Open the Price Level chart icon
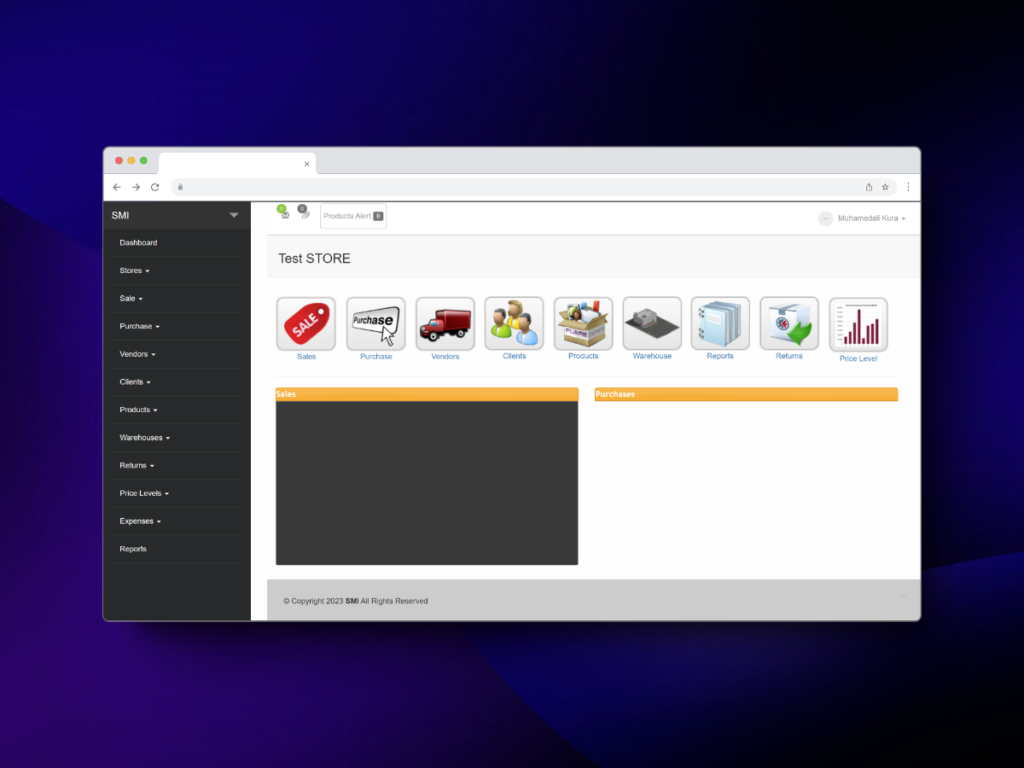 (x=858, y=325)
